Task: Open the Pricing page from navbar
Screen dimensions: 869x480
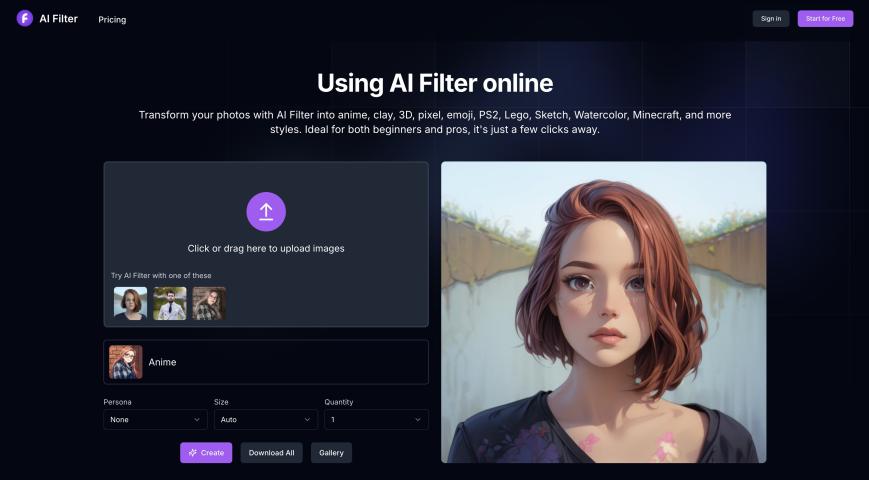Action: (112, 19)
